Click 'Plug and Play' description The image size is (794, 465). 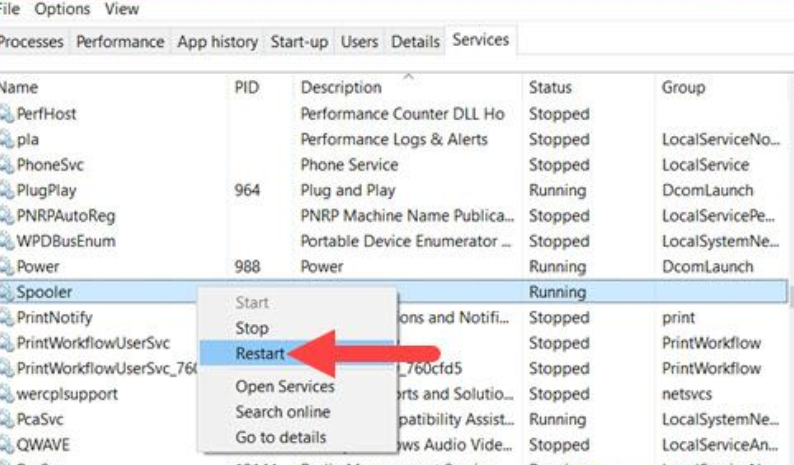tap(348, 190)
